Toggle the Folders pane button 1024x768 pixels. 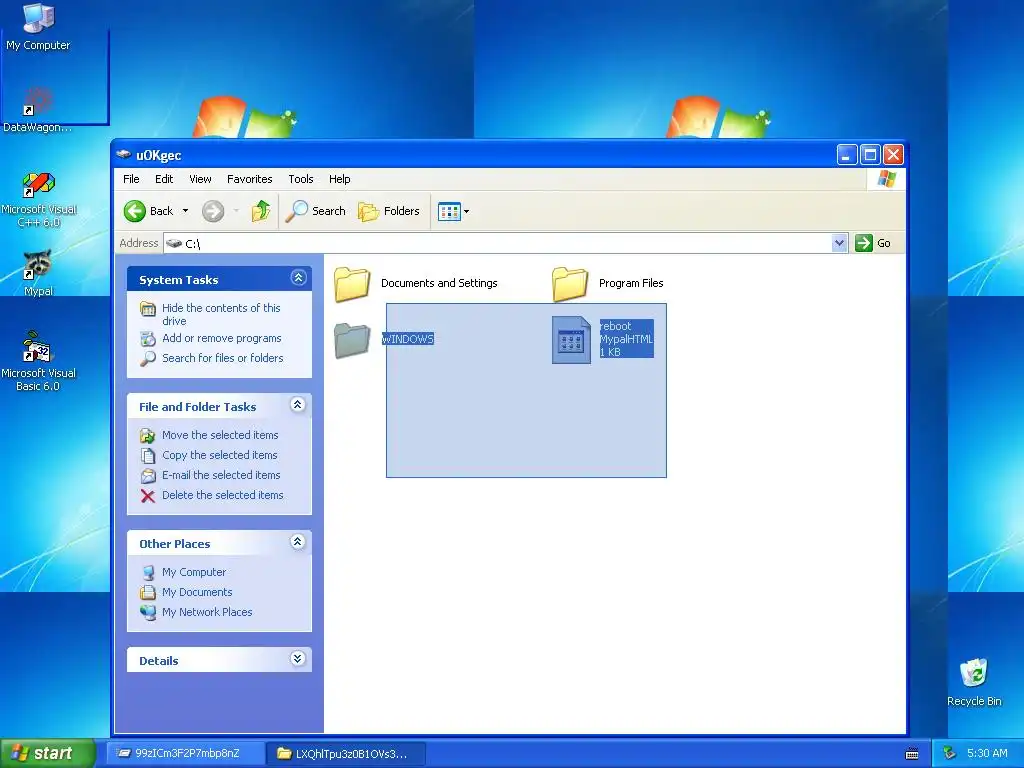click(389, 211)
